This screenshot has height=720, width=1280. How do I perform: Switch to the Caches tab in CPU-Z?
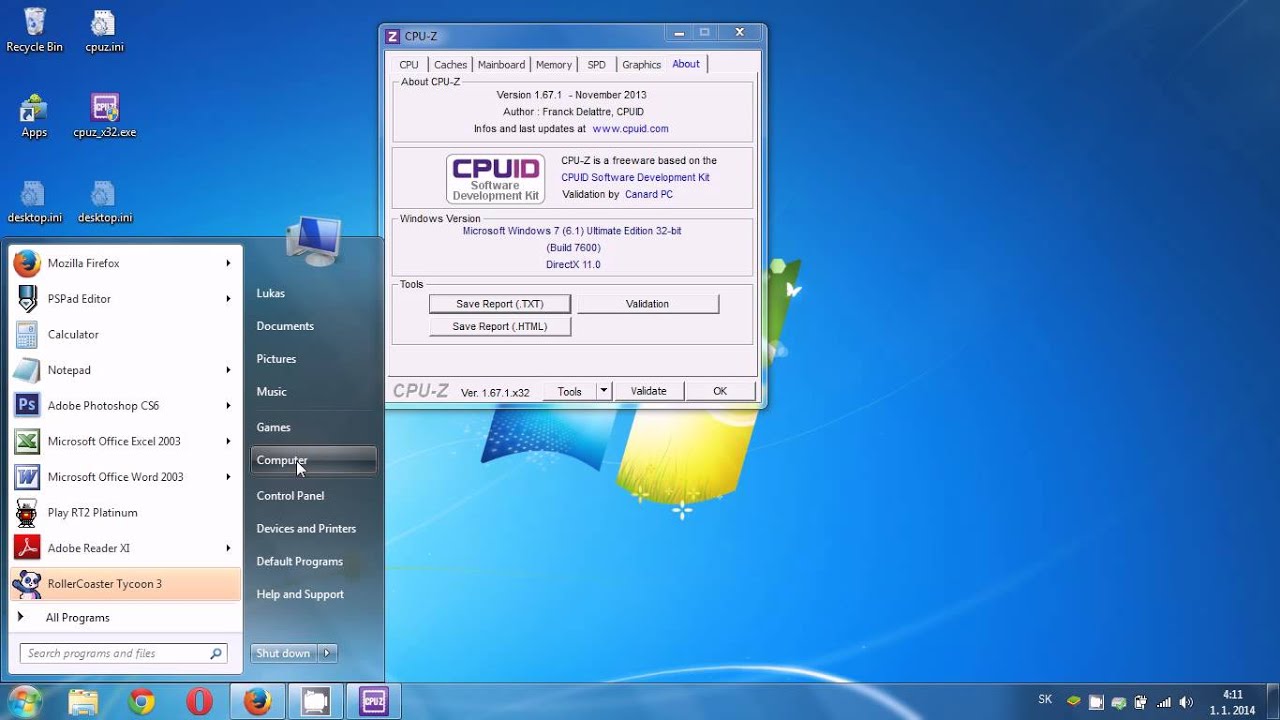point(450,65)
